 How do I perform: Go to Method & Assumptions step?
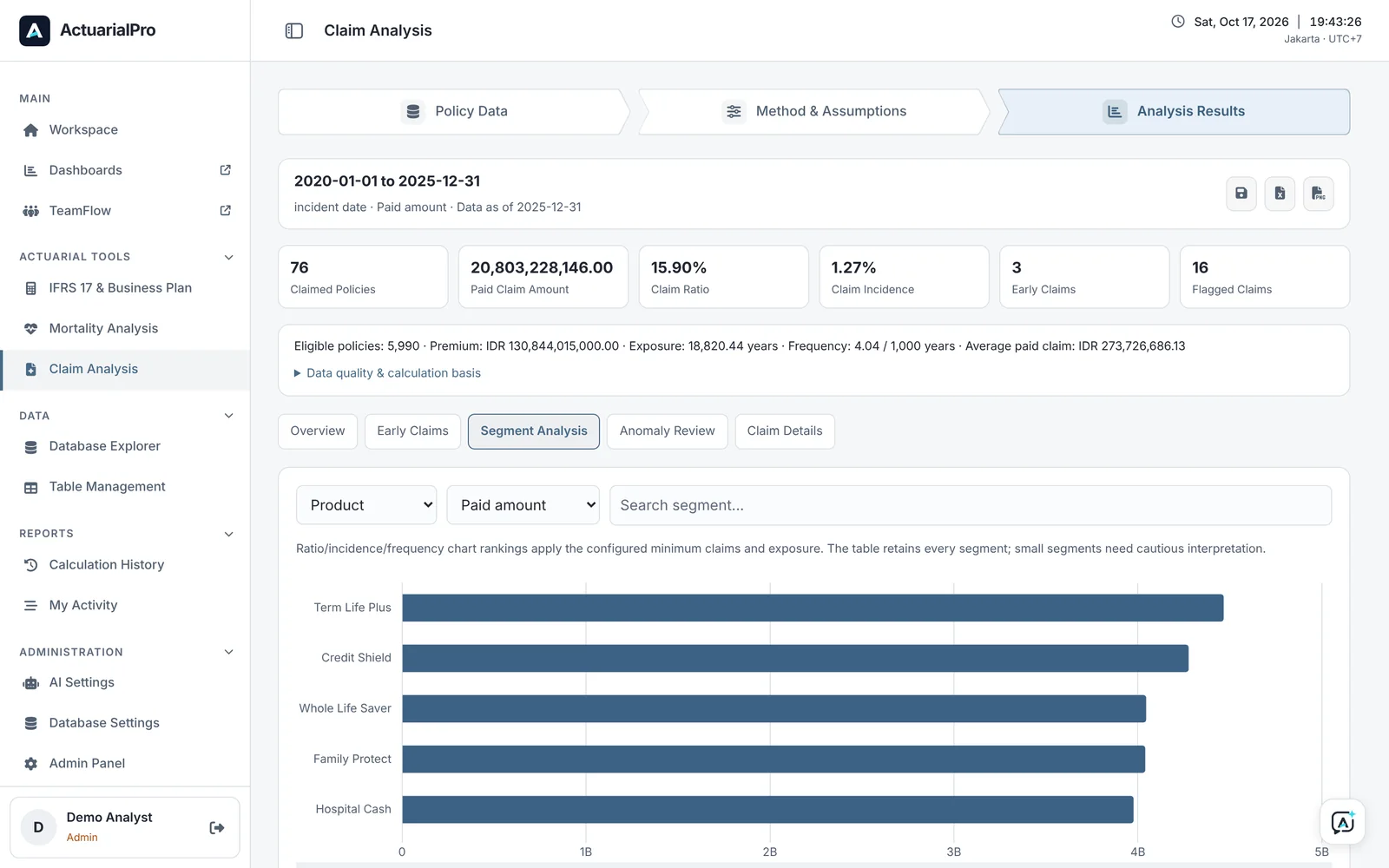click(814, 112)
